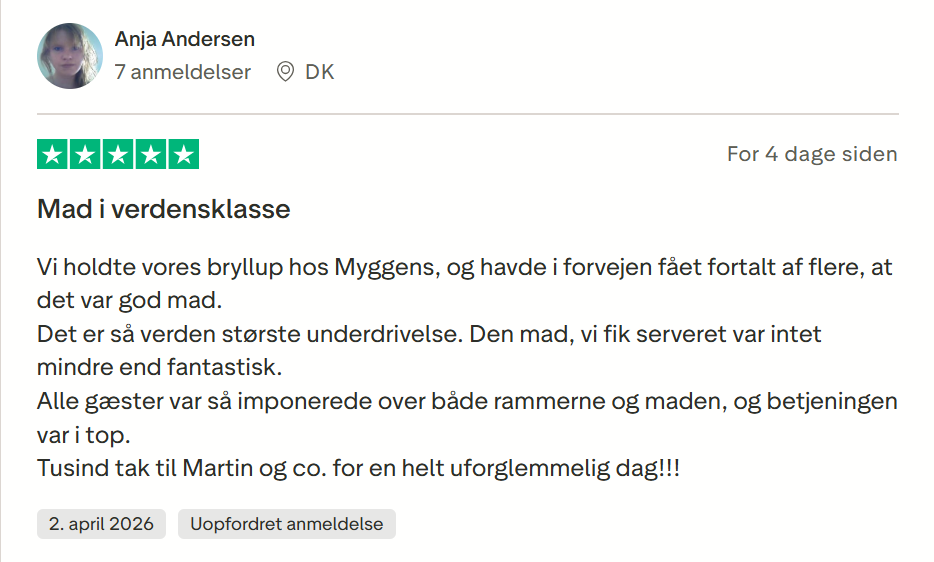Click the '2. april 2026' date badge

click(x=102, y=524)
